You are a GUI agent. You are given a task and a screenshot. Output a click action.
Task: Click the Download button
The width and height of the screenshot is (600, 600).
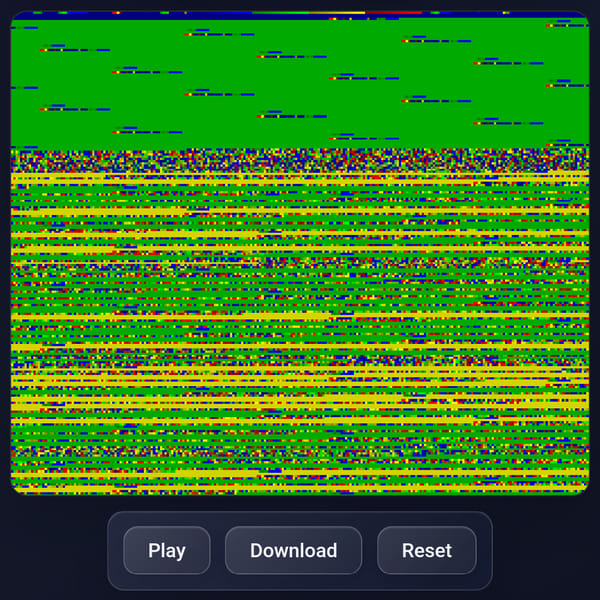tap(293, 550)
